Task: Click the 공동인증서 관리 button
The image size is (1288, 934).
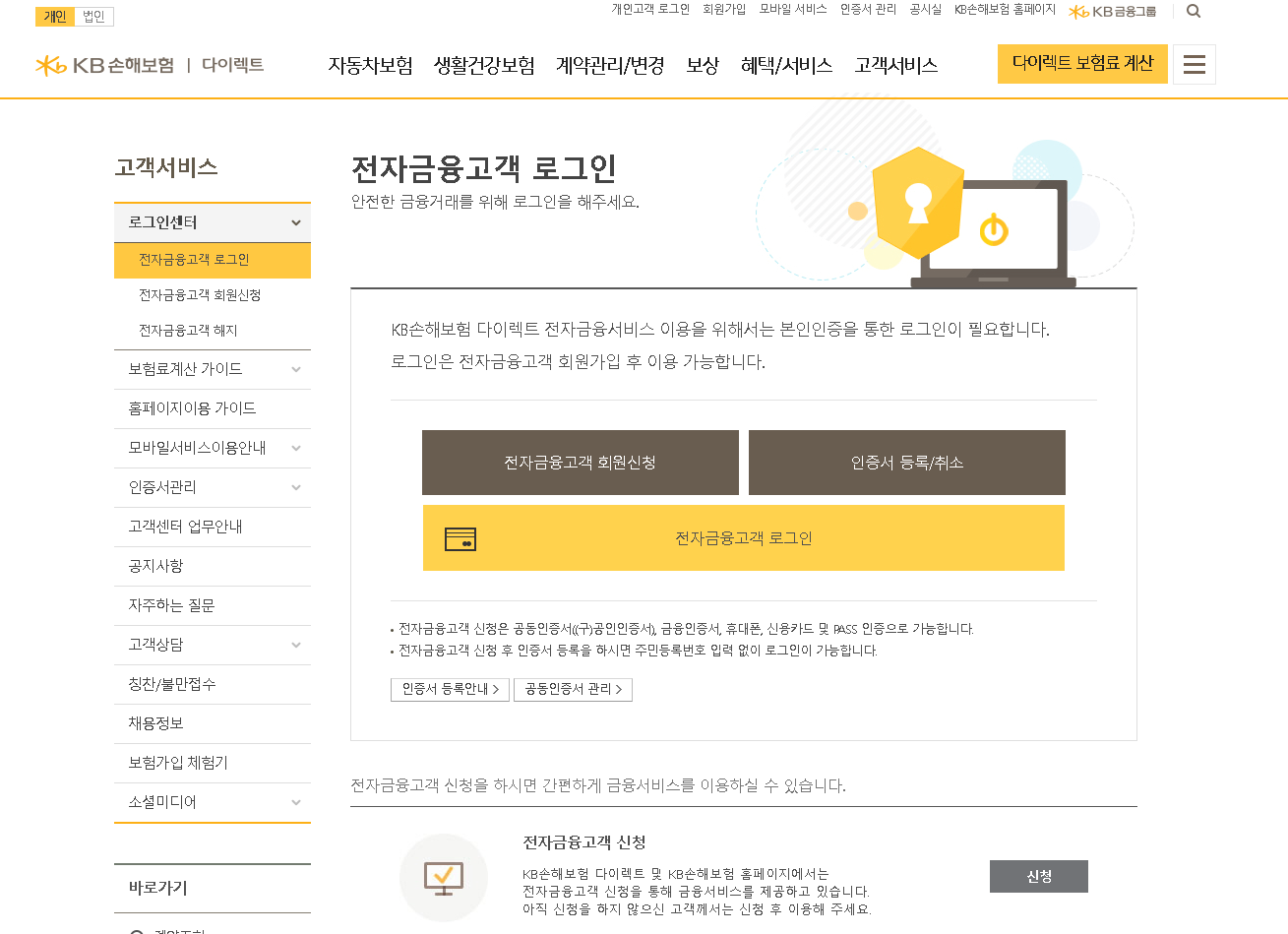Action: (x=573, y=689)
